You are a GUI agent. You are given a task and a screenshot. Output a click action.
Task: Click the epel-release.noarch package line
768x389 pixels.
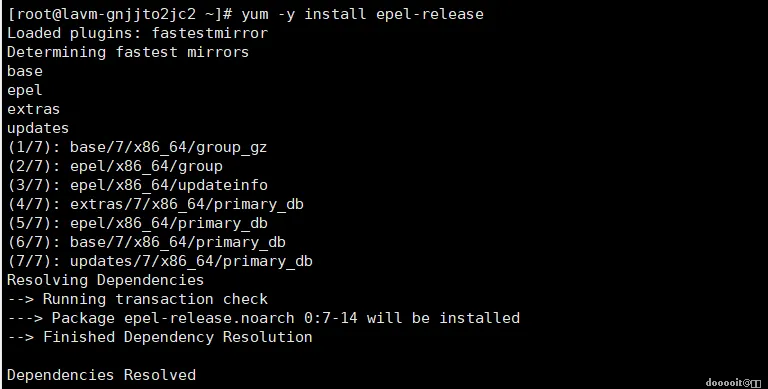click(x=263, y=318)
